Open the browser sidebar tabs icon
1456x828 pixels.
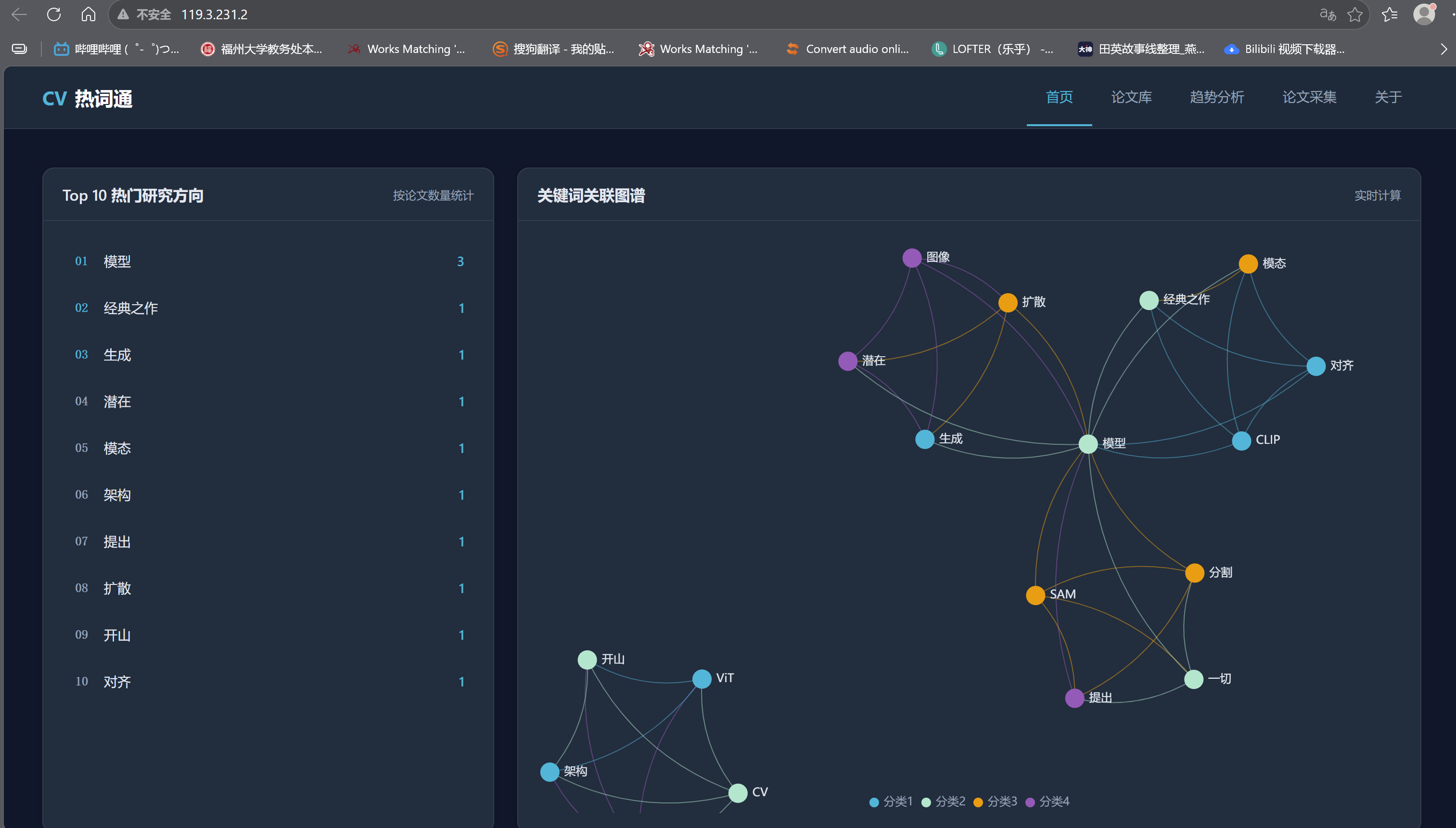click(x=19, y=49)
